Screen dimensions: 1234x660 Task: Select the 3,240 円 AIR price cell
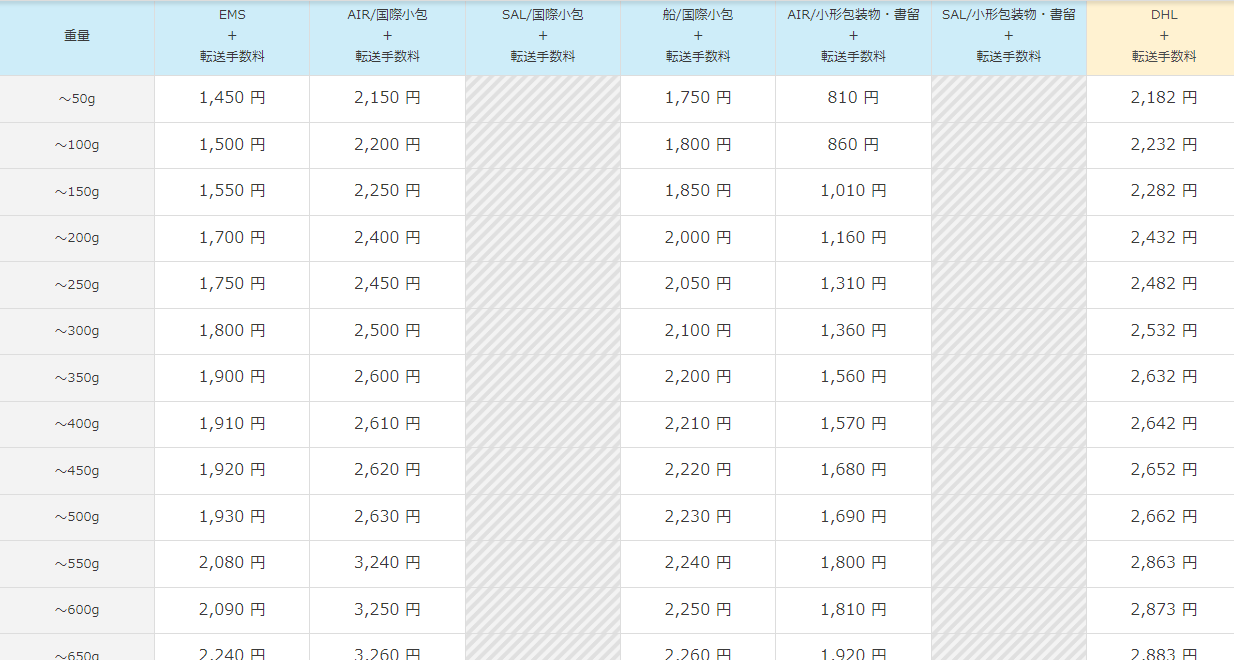tap(387, 563)
